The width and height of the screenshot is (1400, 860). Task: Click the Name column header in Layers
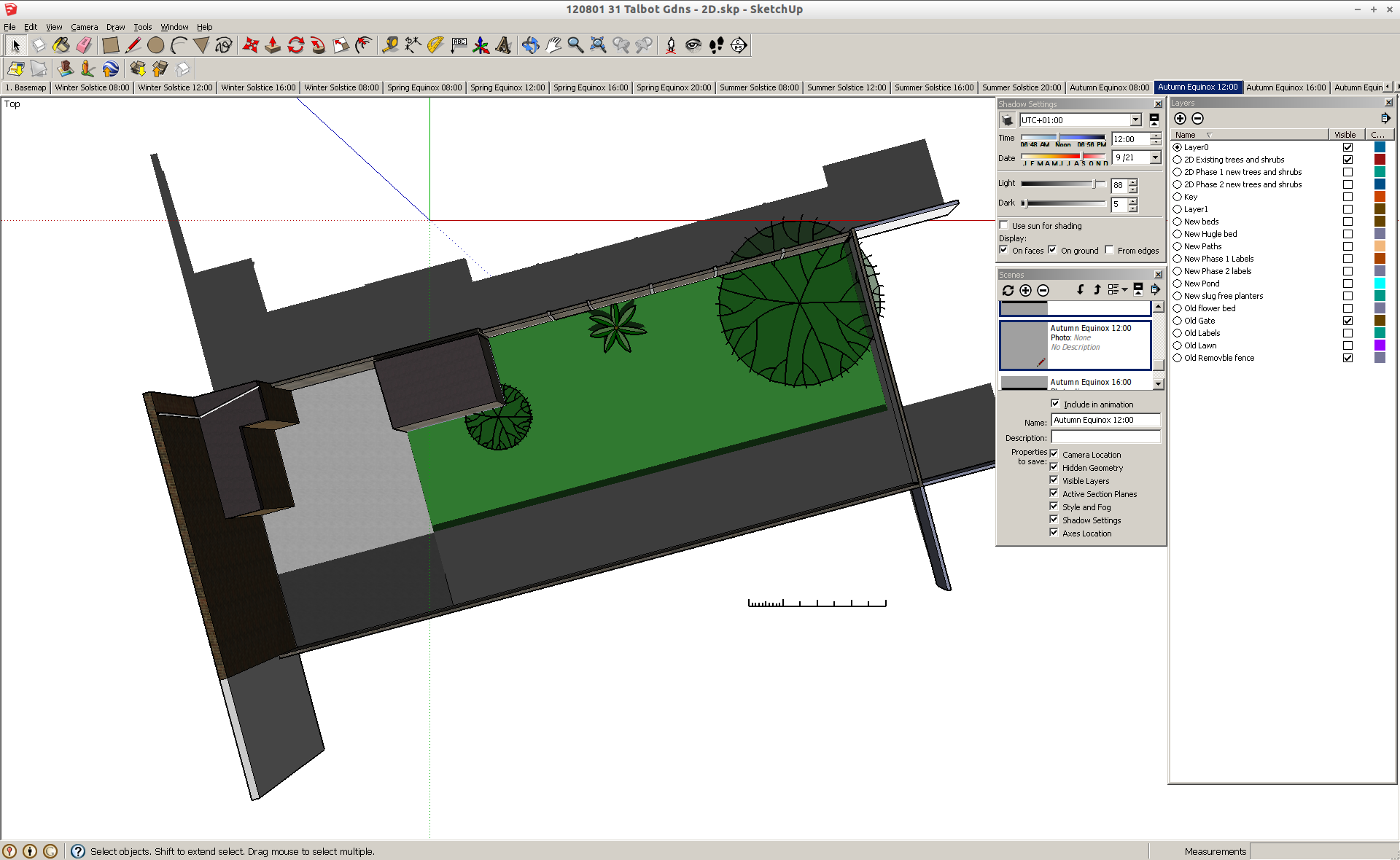click(x=1185, y=135)
